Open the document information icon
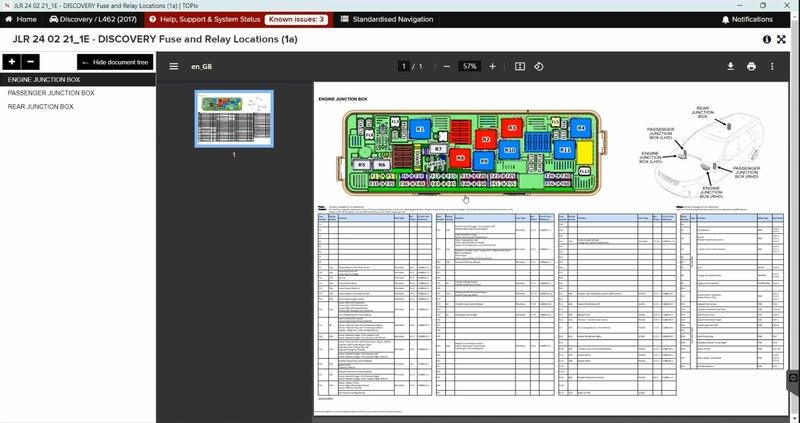Viewport: 800px width, 423px height. (x=767, y=39)
